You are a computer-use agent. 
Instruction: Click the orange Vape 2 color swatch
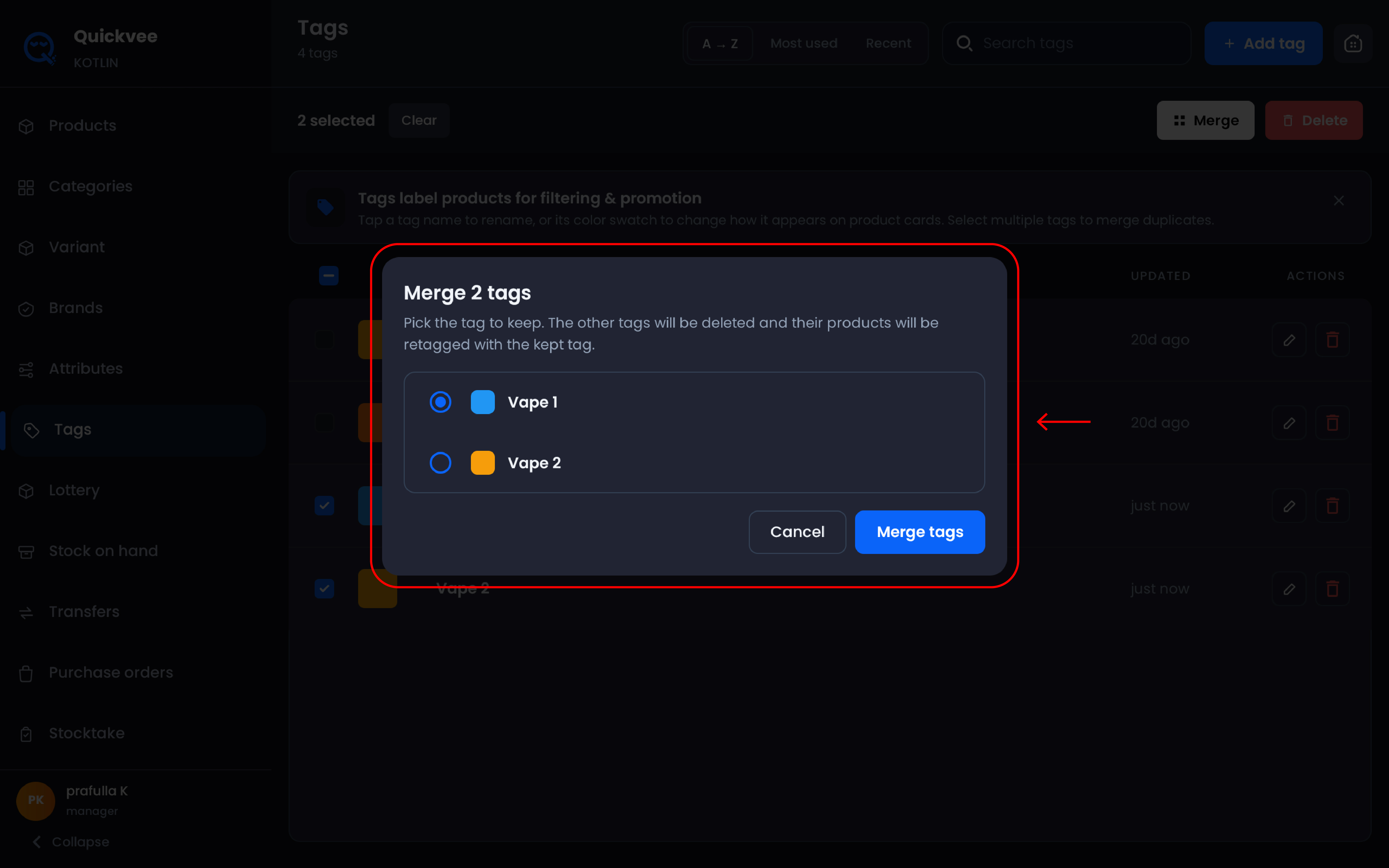coord(483,463)
